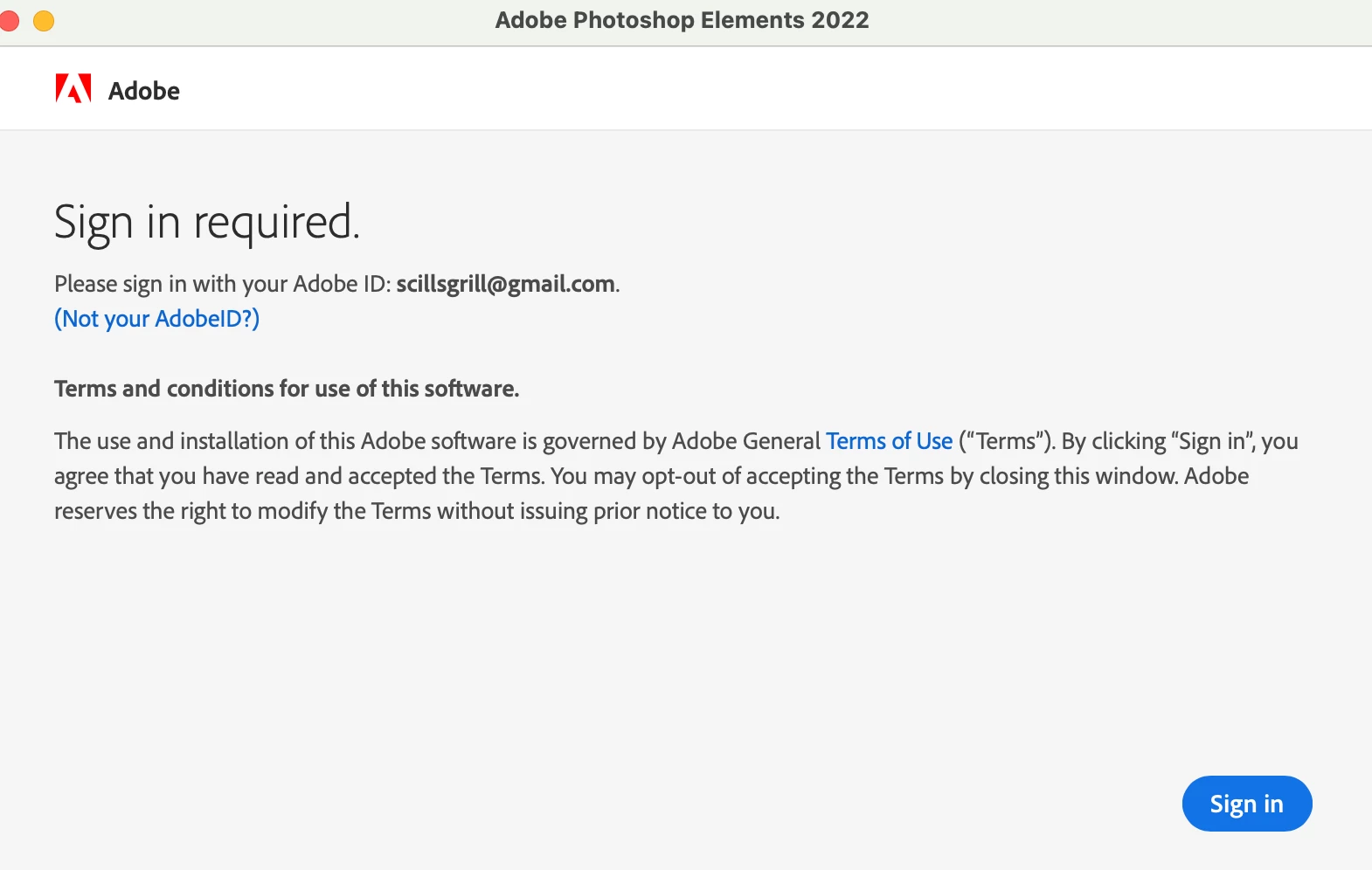Viewport: 1372px width, 870px height.
Task: Click the email scillsgrill@gmail.com text
Action: click(x=506, y=284)
